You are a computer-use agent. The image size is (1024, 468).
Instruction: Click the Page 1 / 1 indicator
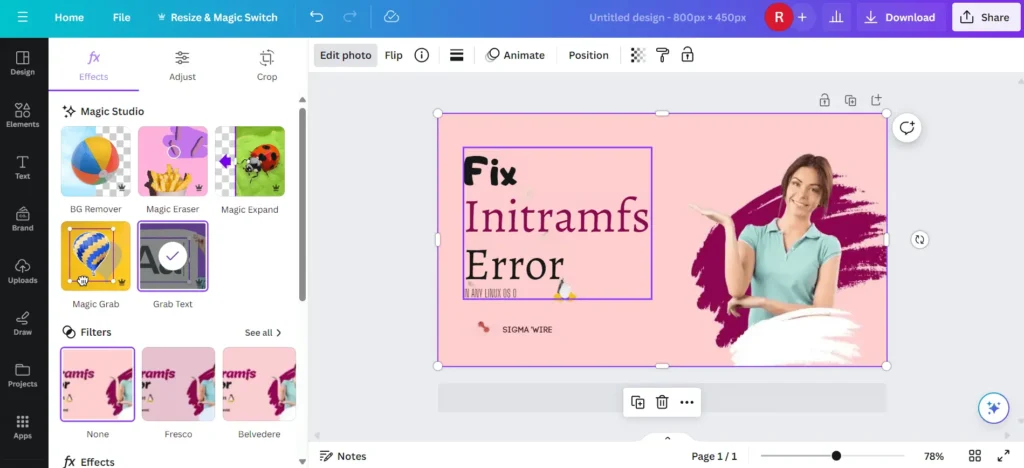pos(714,456)
